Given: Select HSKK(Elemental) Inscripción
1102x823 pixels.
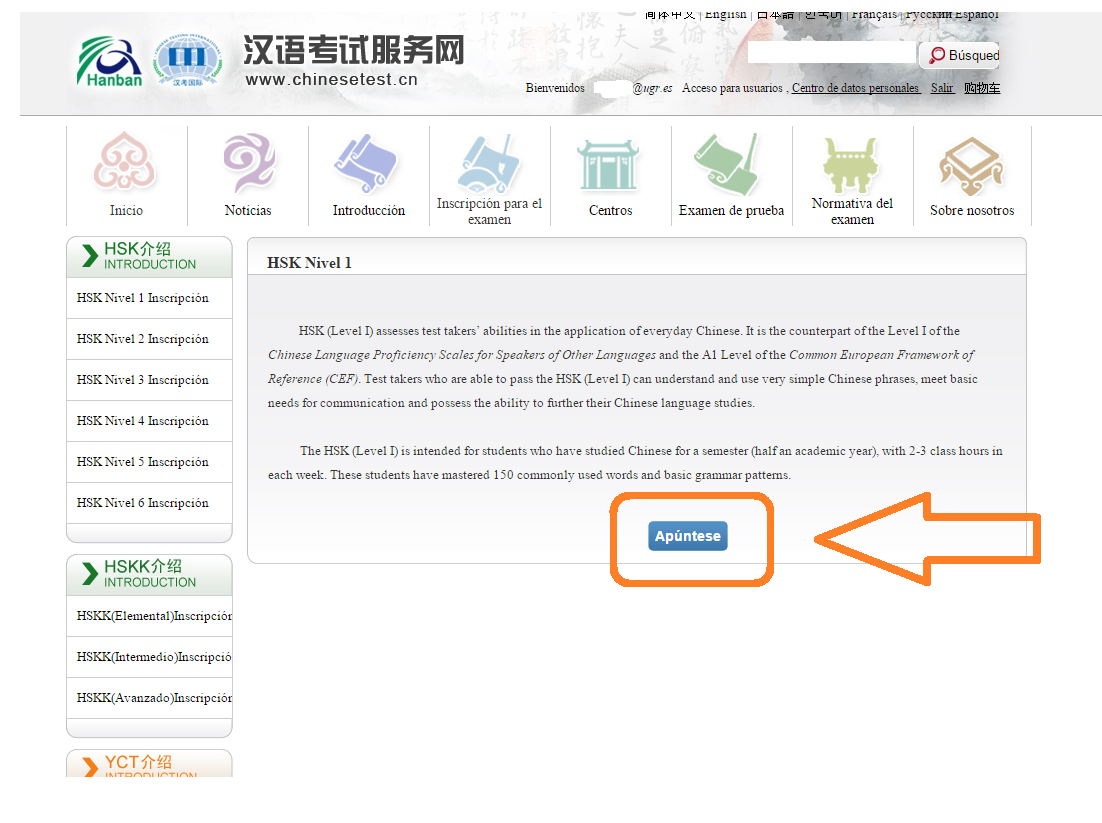Looking at the screenshot, I should coord(149,616).
